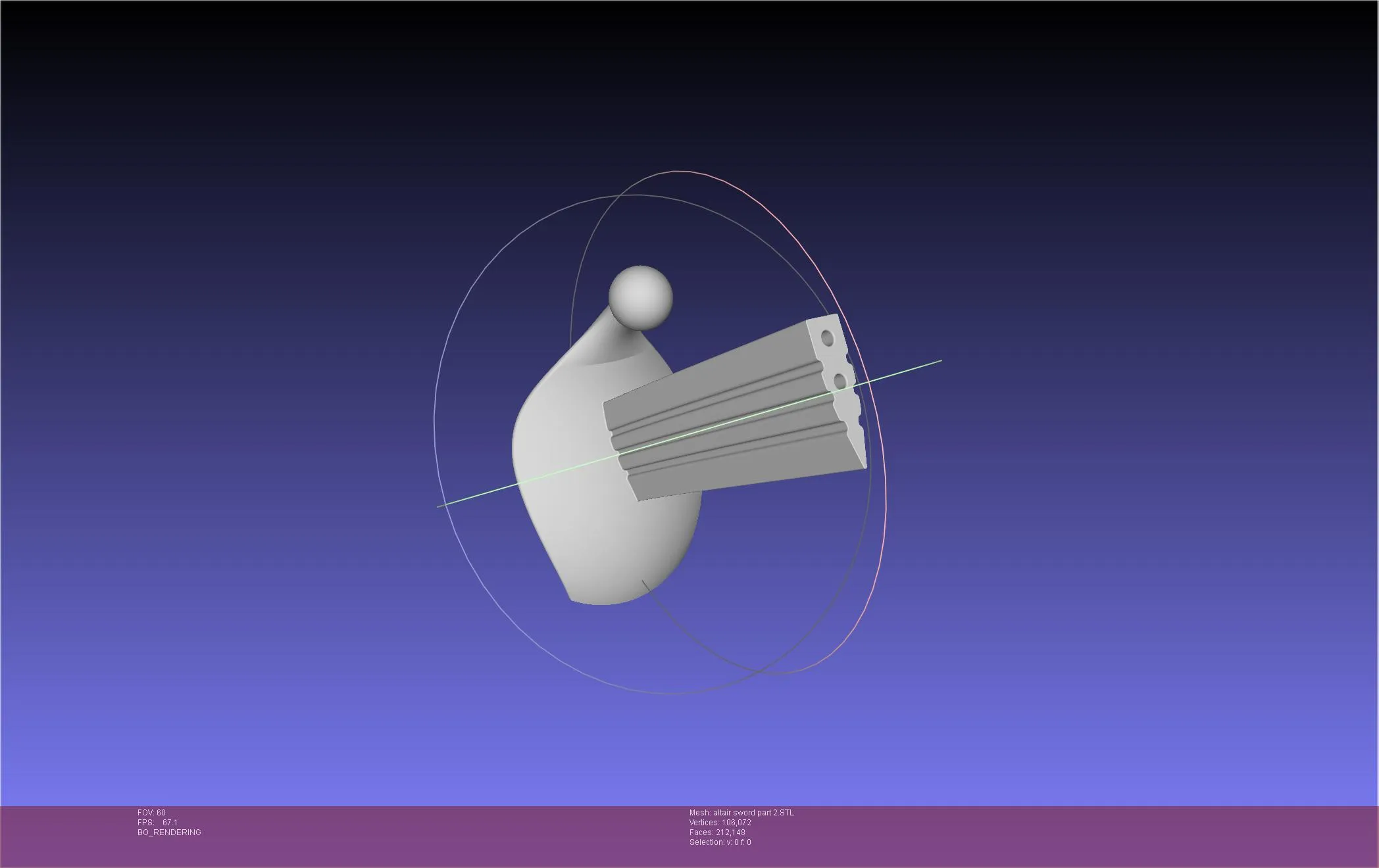The image size is (1379, 868).
Task: Click the mesh name altair sword part 2.STL
Action: 741,813
